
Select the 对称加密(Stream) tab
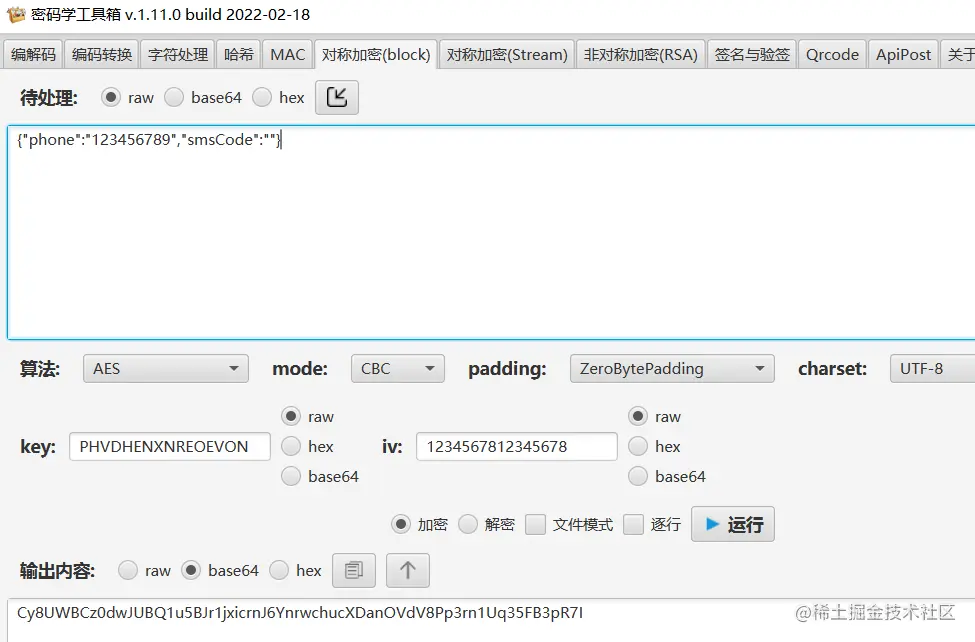click(x=507, y=55)
